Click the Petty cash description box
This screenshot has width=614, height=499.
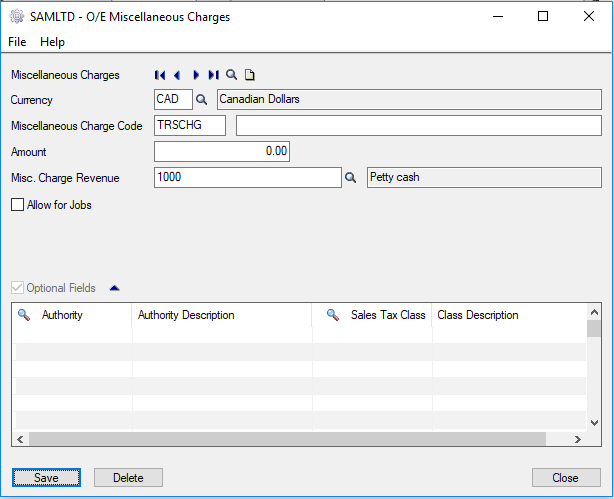[484, 177]
